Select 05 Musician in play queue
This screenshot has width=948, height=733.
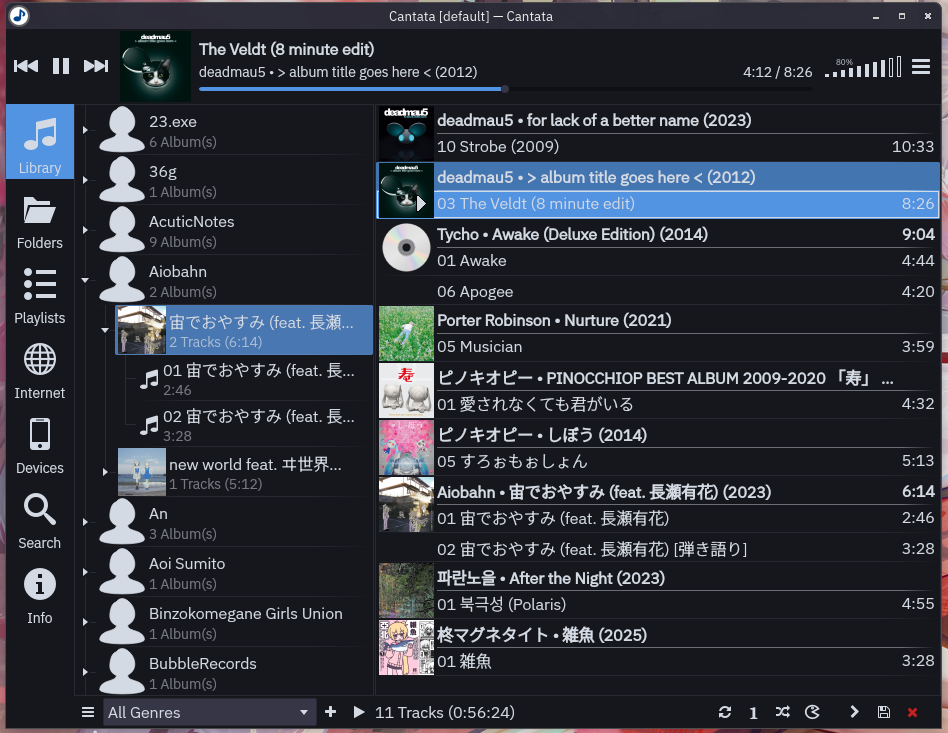click(686, 347)
